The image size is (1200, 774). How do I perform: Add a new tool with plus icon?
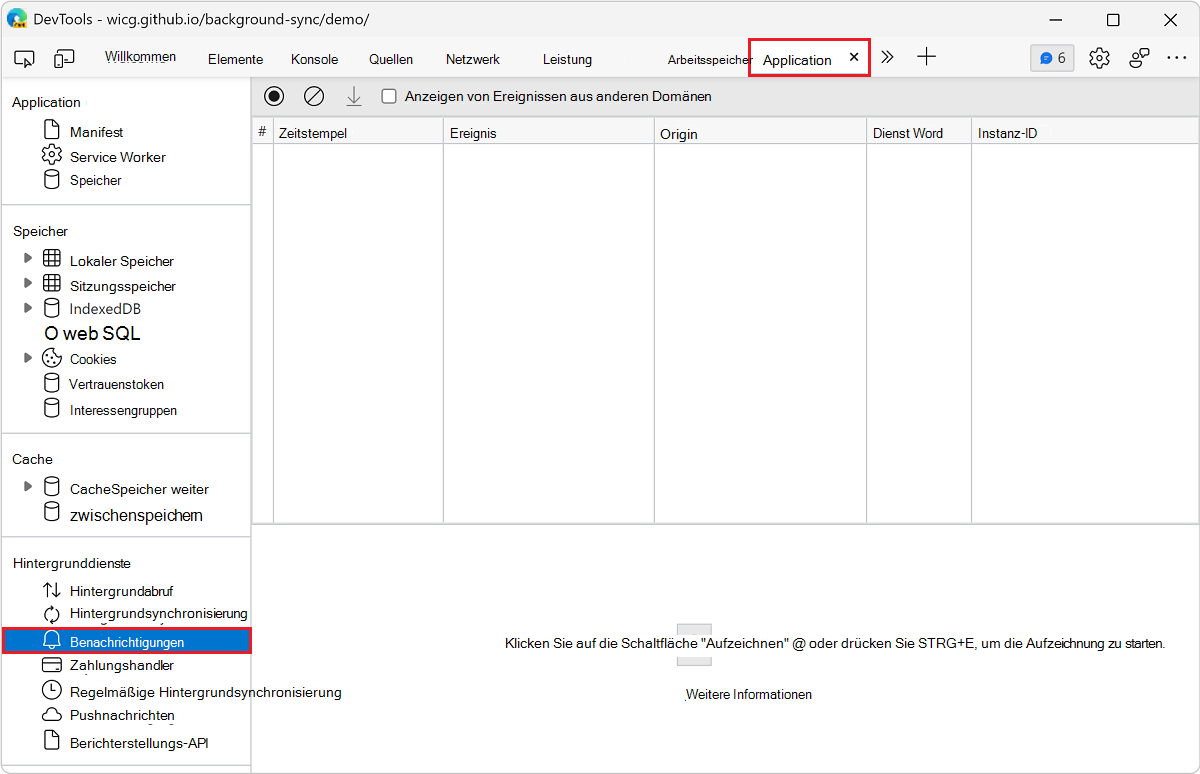926,57
